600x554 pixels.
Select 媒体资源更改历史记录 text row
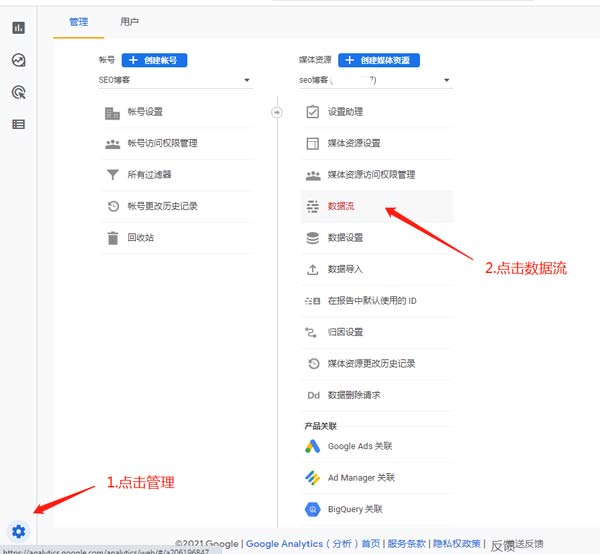pyautogui.click(x=372, y=363)
